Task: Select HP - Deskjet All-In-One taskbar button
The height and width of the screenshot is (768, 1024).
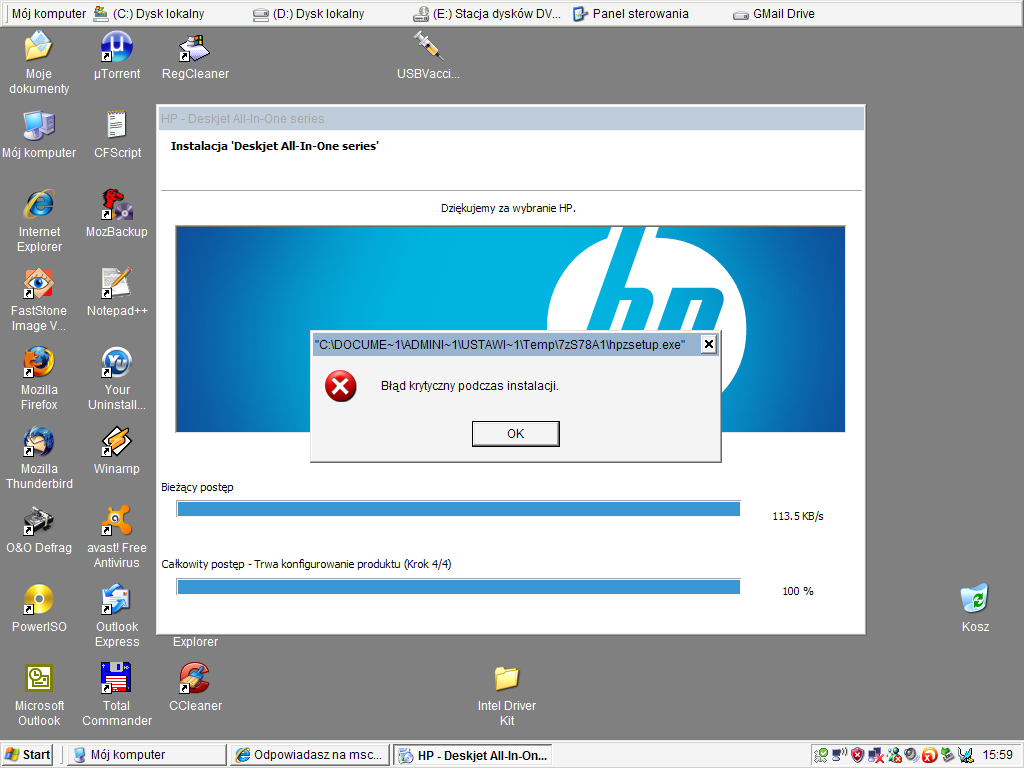Action: (472, 755)
